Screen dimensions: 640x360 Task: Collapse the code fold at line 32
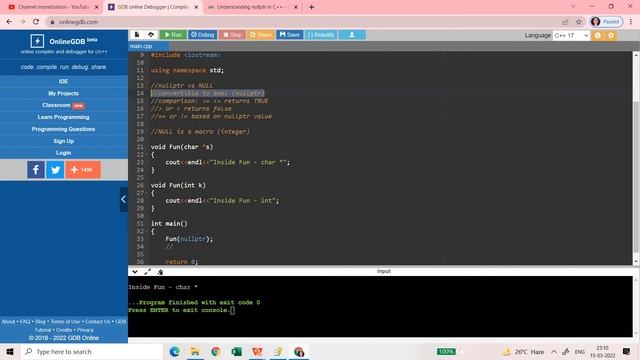(x=147, y=231)
